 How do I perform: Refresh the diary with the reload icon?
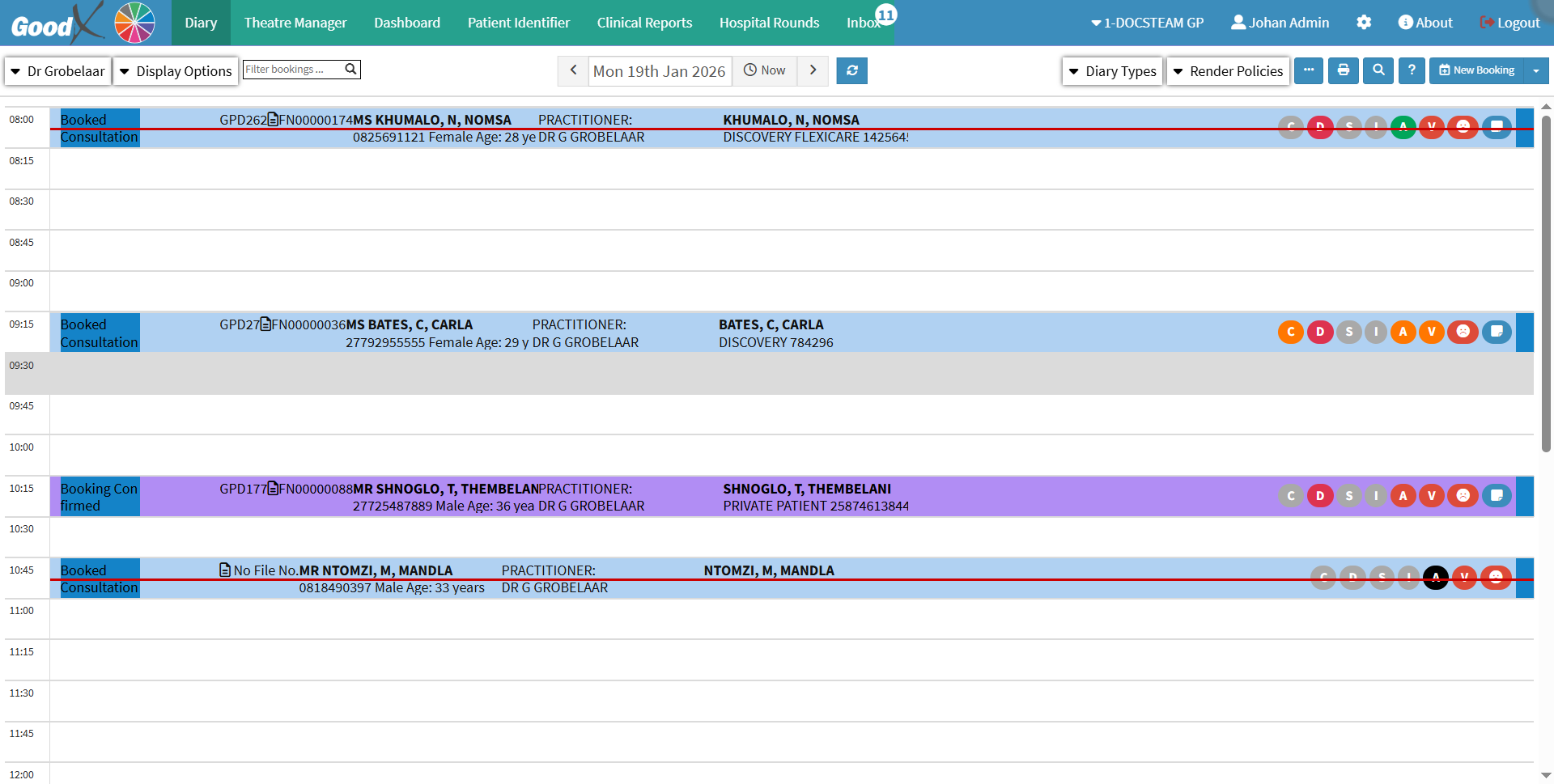tap(851, 70)
